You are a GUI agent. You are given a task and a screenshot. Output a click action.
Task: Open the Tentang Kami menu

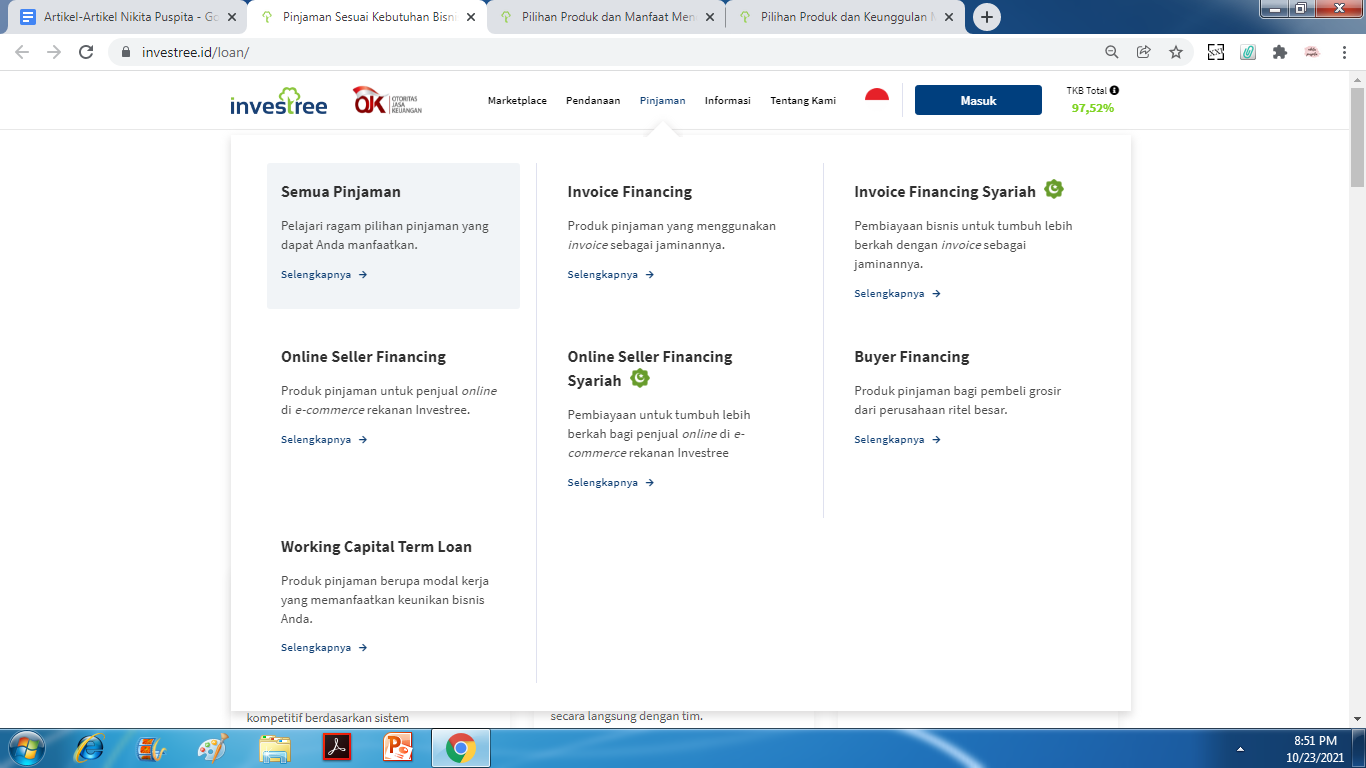coord(803,100)
